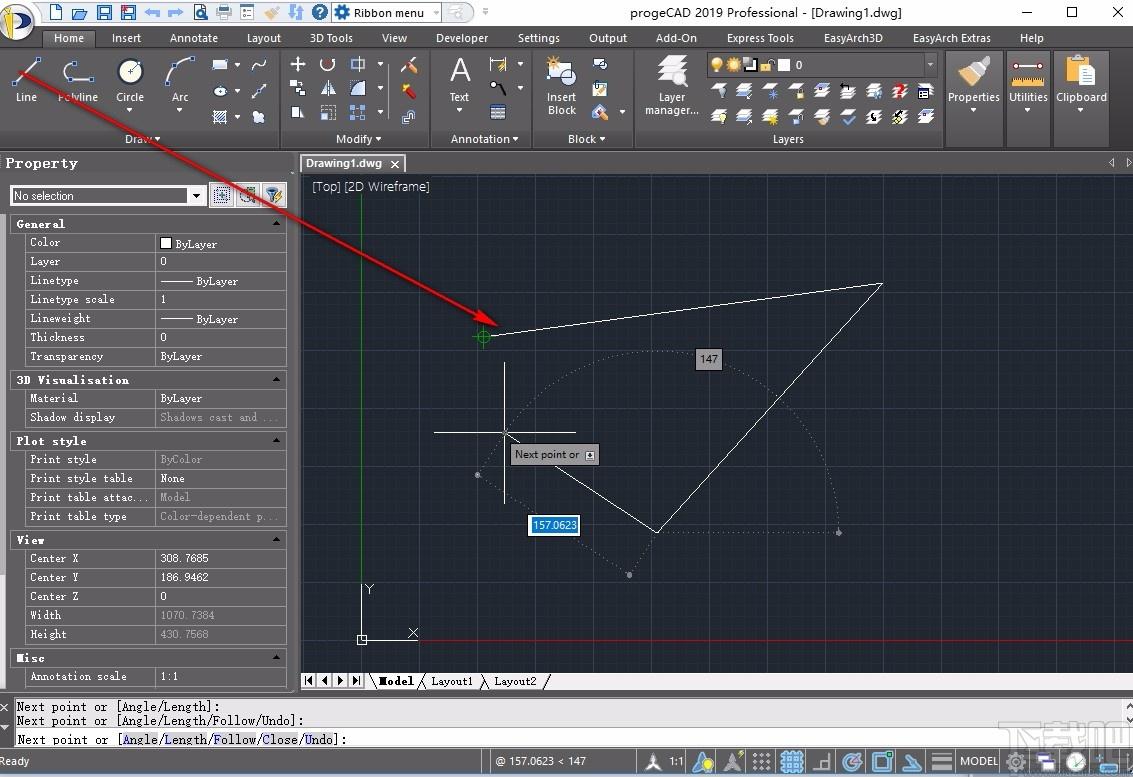The image size is (1133, 777).
Task: Select the Arc tool
Action: coord(179,80)
